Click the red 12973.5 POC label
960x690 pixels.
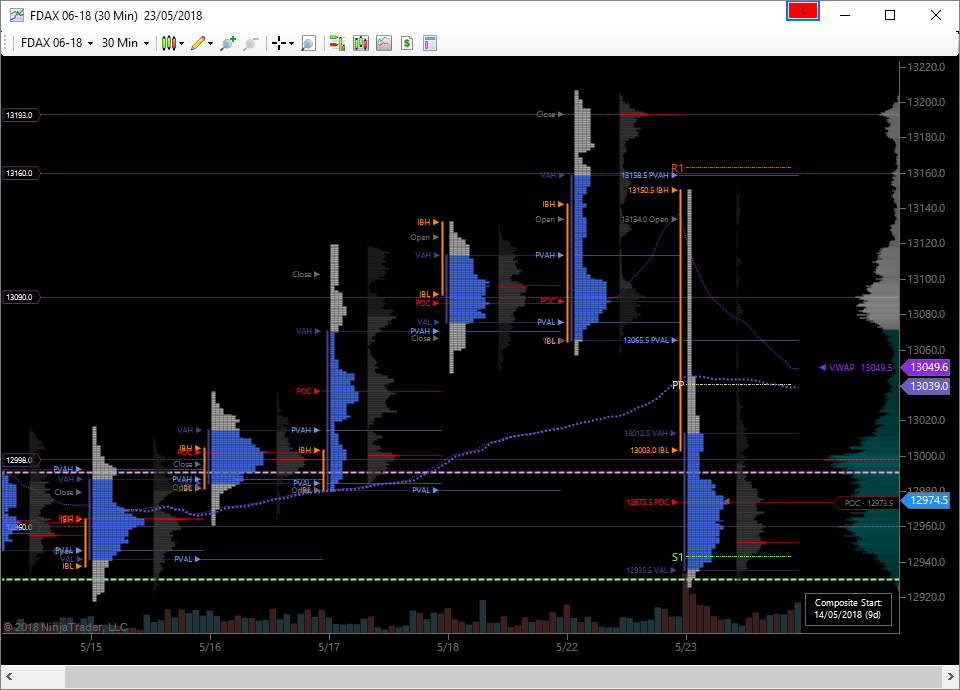[651, 502]
